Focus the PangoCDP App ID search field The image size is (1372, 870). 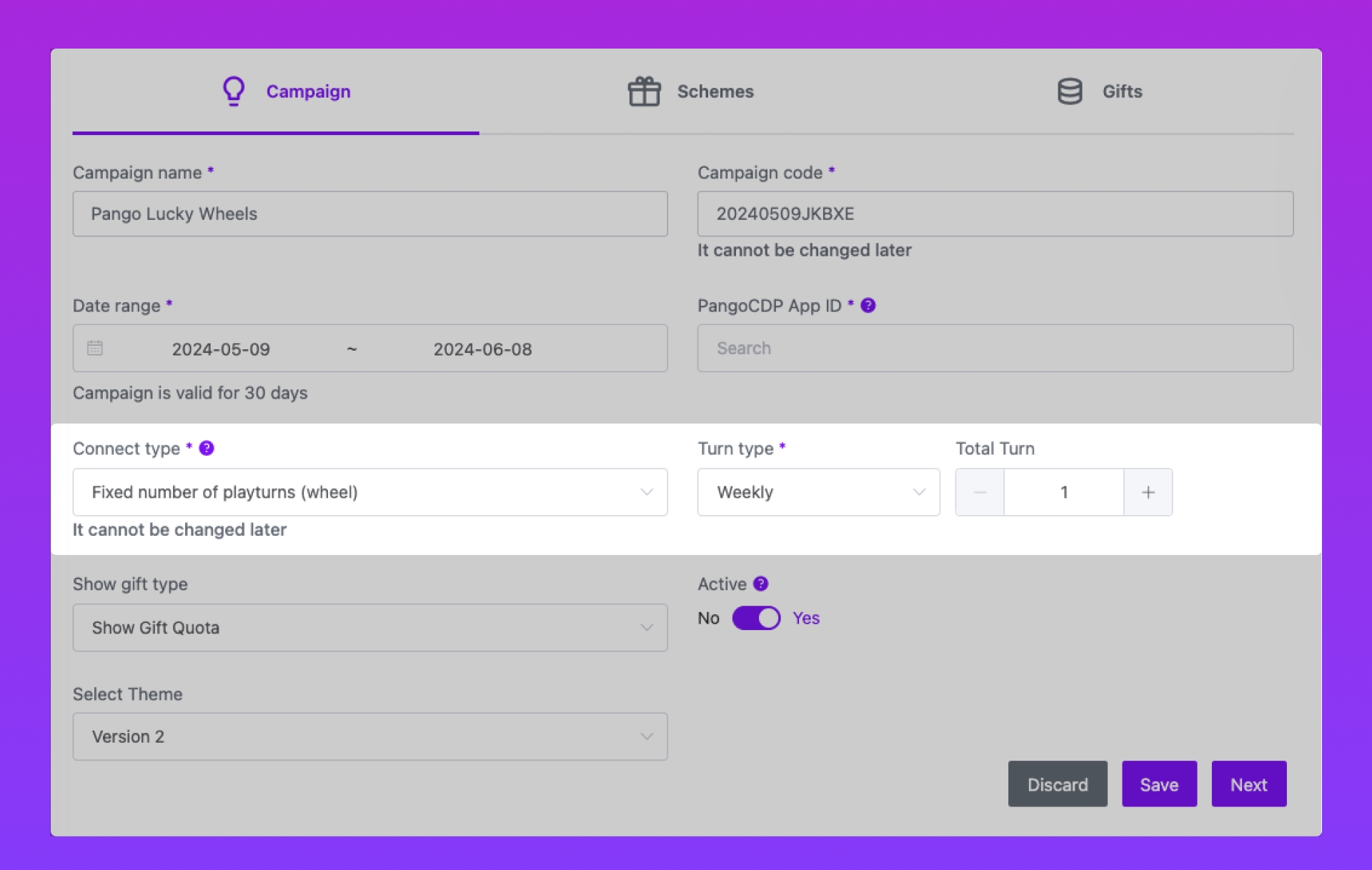[995, 348]
